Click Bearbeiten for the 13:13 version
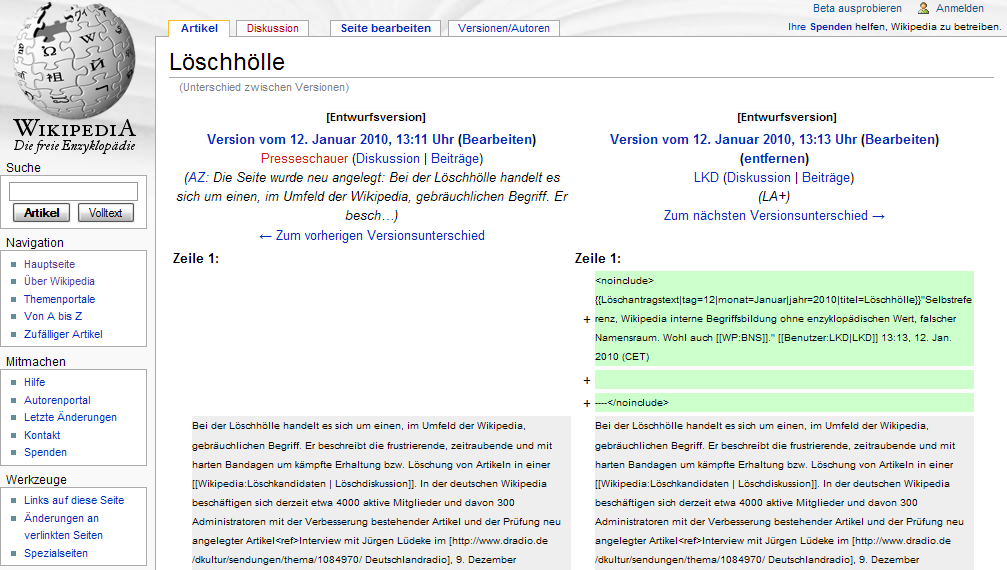Viewport: 1007px width, 570px height. tap(900, 139)
